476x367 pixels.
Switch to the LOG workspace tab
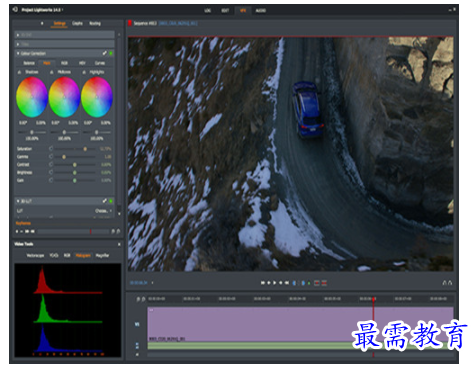(x=207, y=11)
